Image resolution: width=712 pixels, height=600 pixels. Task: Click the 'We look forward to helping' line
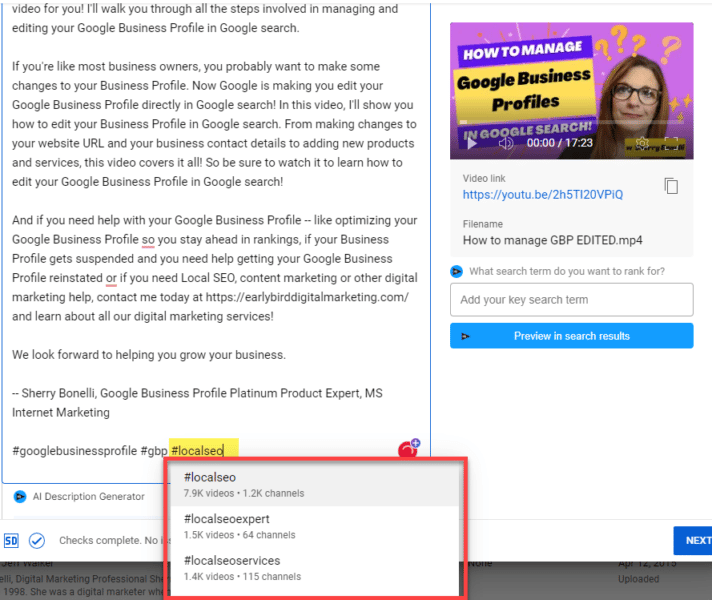click(149, 355)
